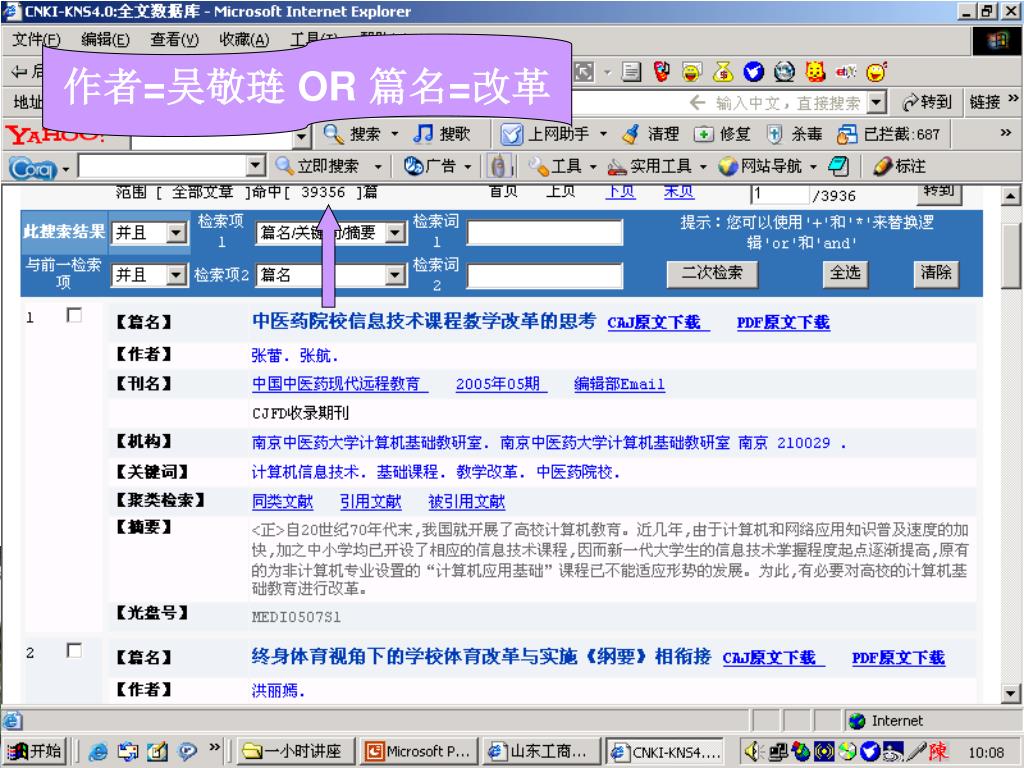Viewport: 1024px width, 768px height.
Task: Tick the checkbox for result 2
Action: 74,650
